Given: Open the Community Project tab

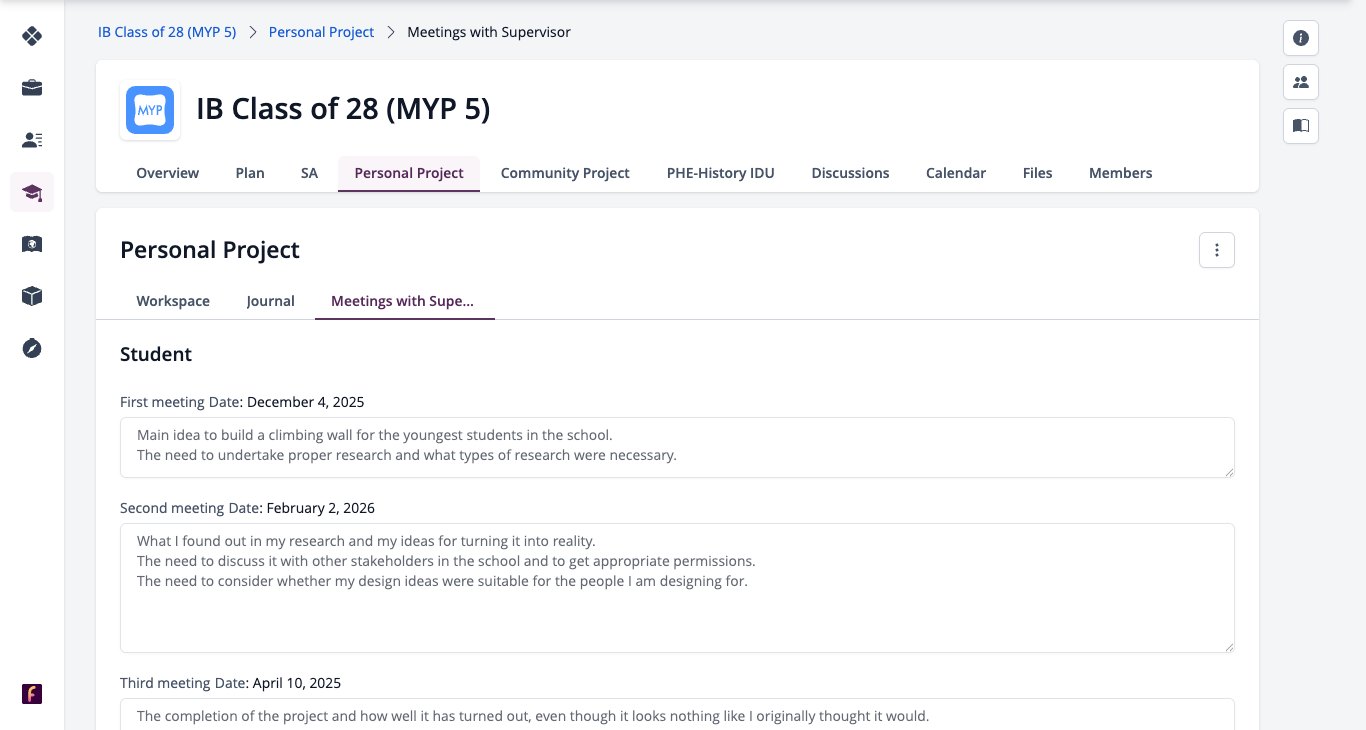Looking at the screenshot, I should coord(565,173).
